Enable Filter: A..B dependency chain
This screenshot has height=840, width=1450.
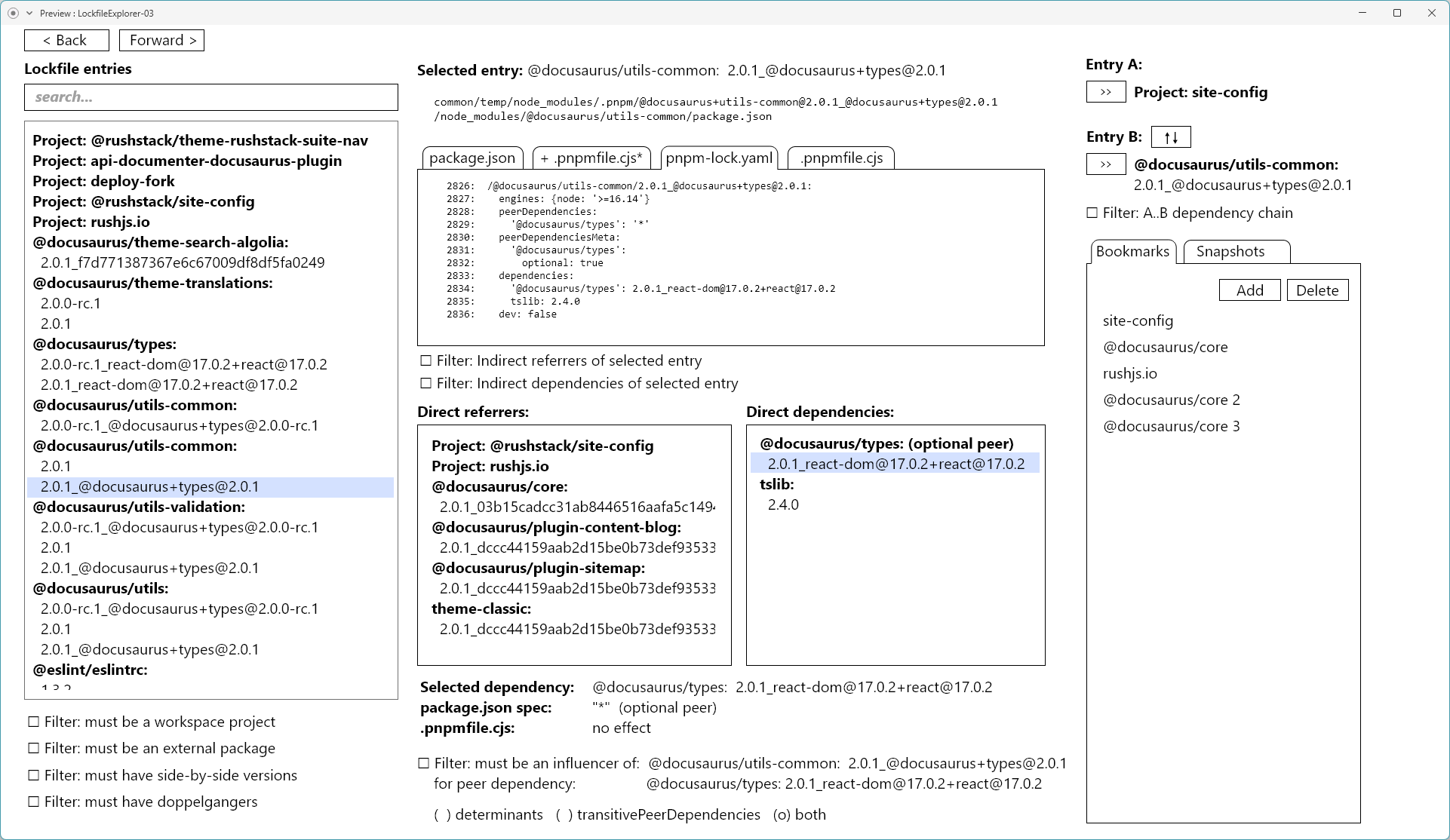(x=1092, y=213)
